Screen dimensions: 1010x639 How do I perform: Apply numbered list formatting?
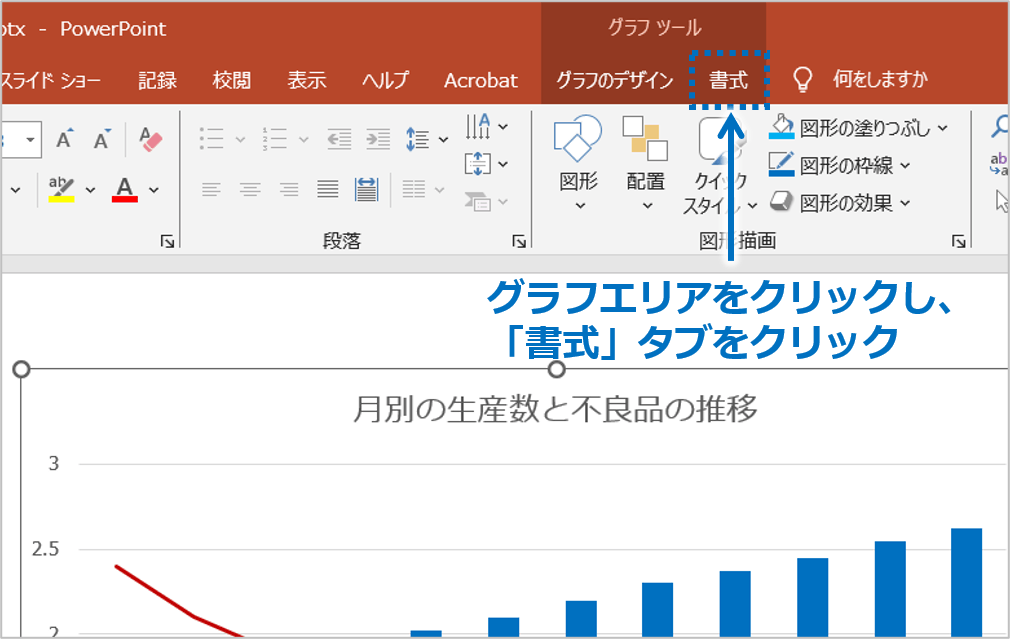click(274, 138)
